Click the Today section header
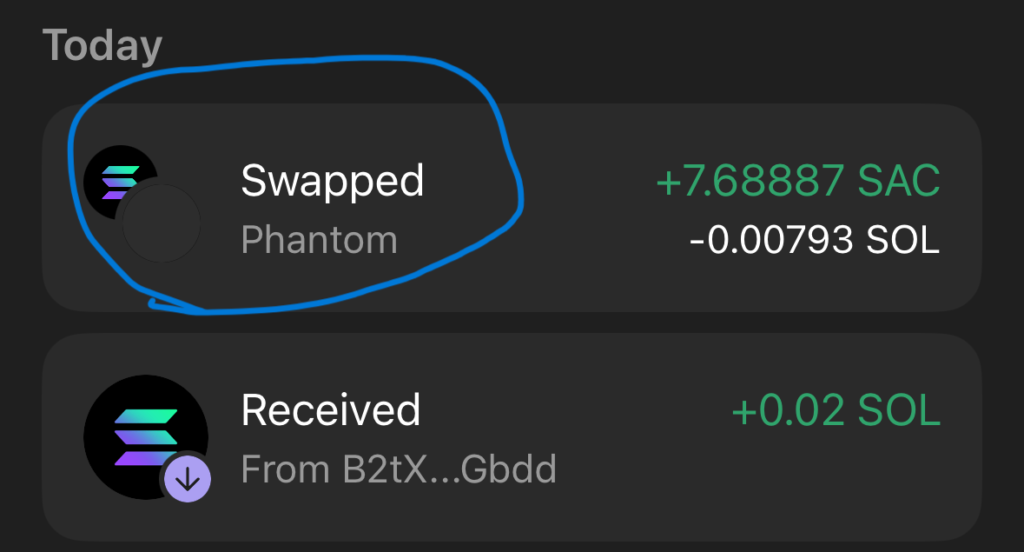 pyautogui.click(x=102, y=46)
